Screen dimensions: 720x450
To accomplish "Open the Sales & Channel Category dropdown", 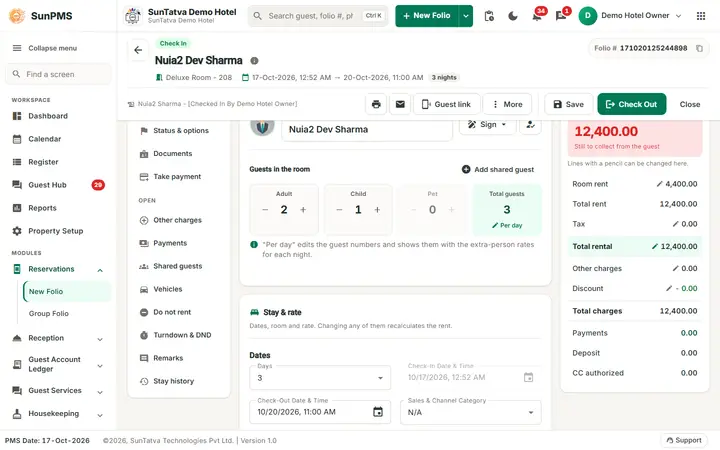I will 471,412.
